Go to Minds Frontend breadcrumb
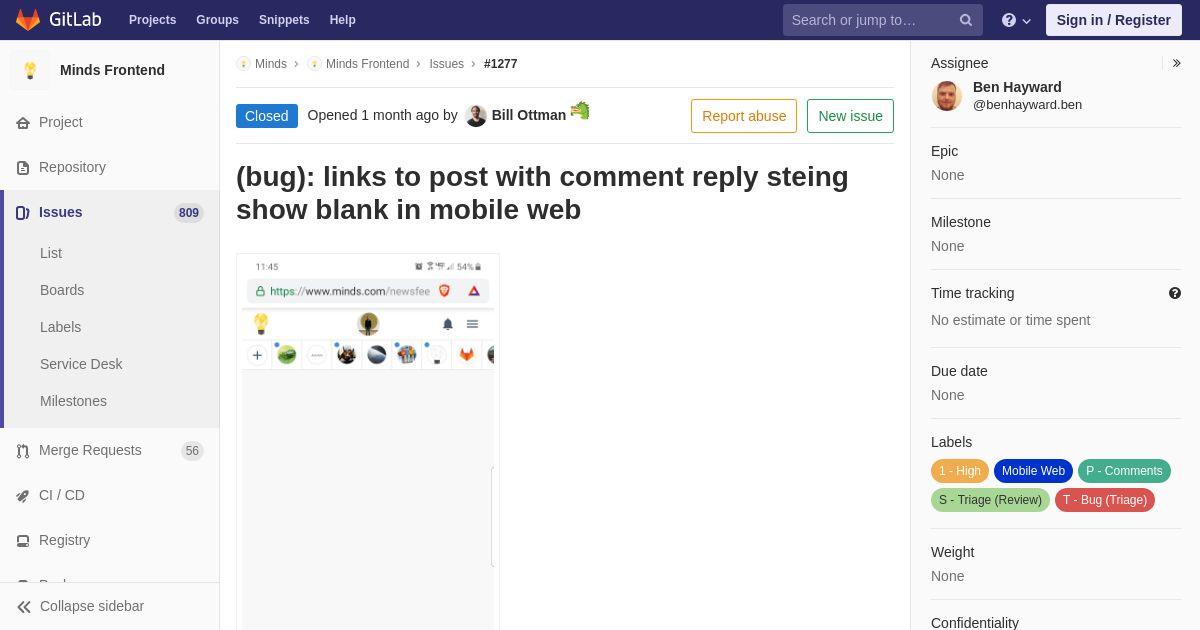Viewport: 1200px width, 630px height. [367, 64]
